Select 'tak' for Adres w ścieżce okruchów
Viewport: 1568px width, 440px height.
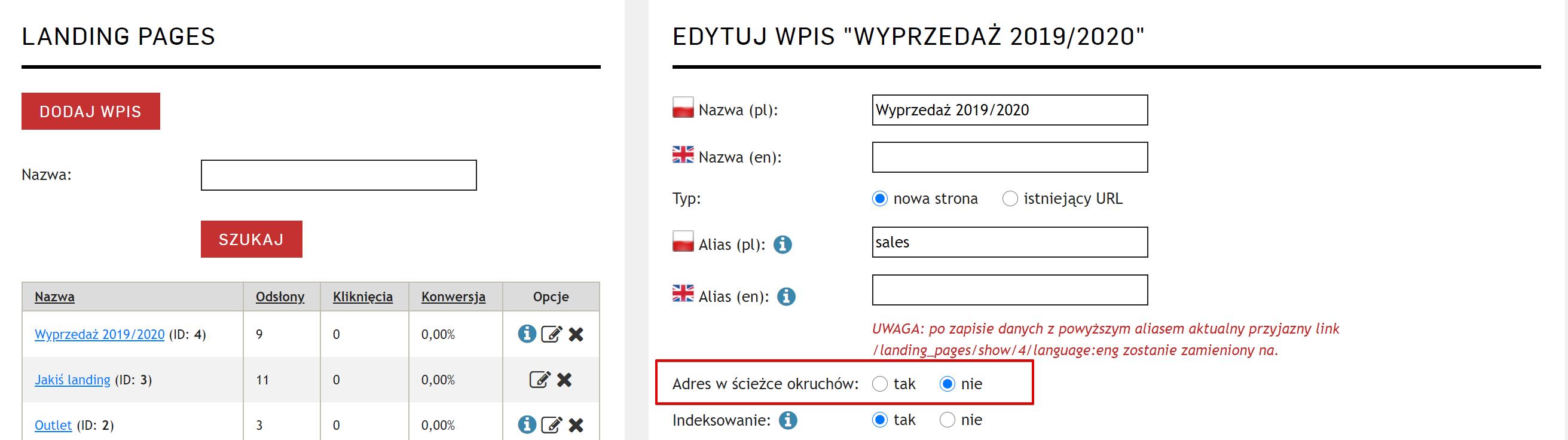pyautogui.click(x=879, y=384)
